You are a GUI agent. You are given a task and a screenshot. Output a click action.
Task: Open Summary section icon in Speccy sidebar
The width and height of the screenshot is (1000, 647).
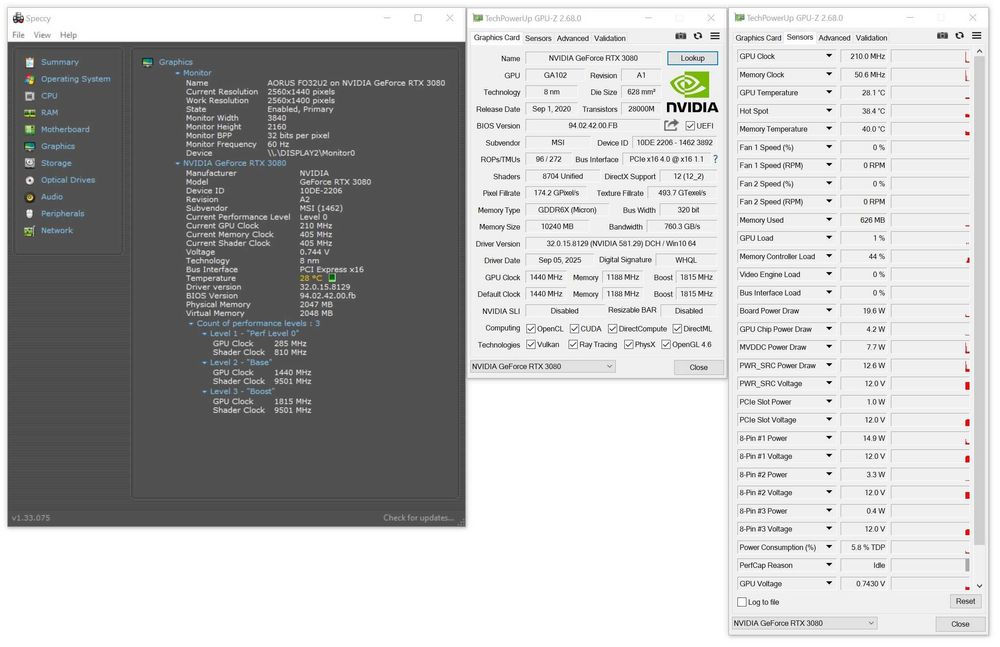click(29, 63)
